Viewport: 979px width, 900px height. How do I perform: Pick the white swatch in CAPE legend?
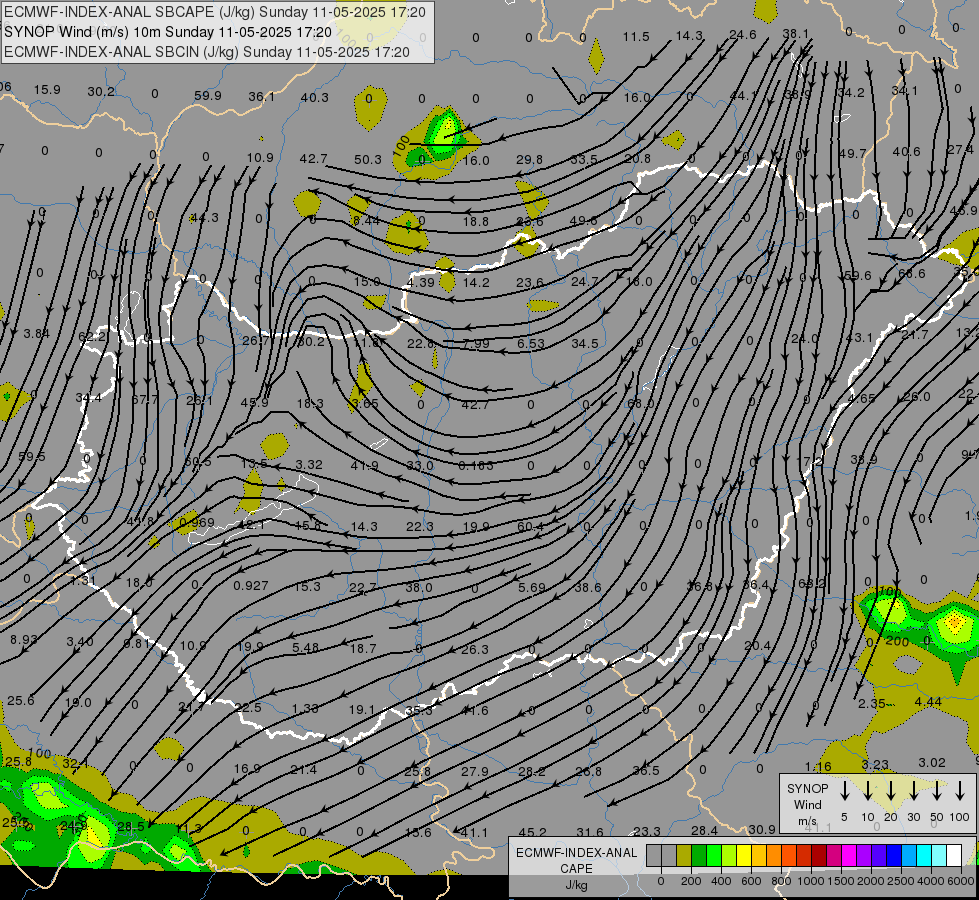tap(953, 856)
